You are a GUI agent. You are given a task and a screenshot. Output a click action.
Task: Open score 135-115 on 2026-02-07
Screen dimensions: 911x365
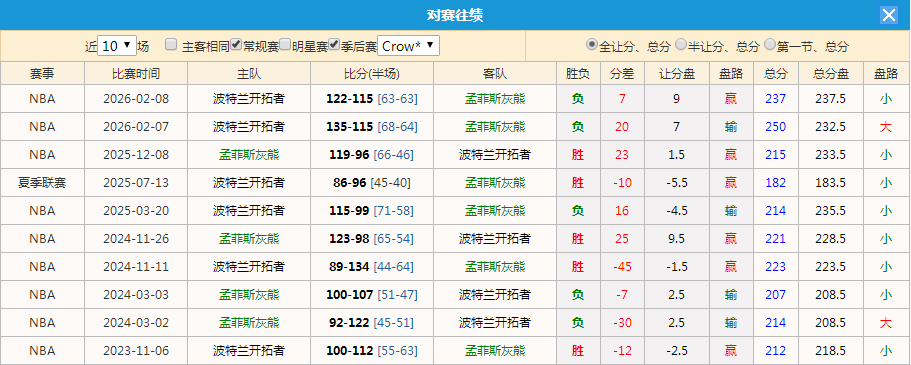[x=349, y=127]
